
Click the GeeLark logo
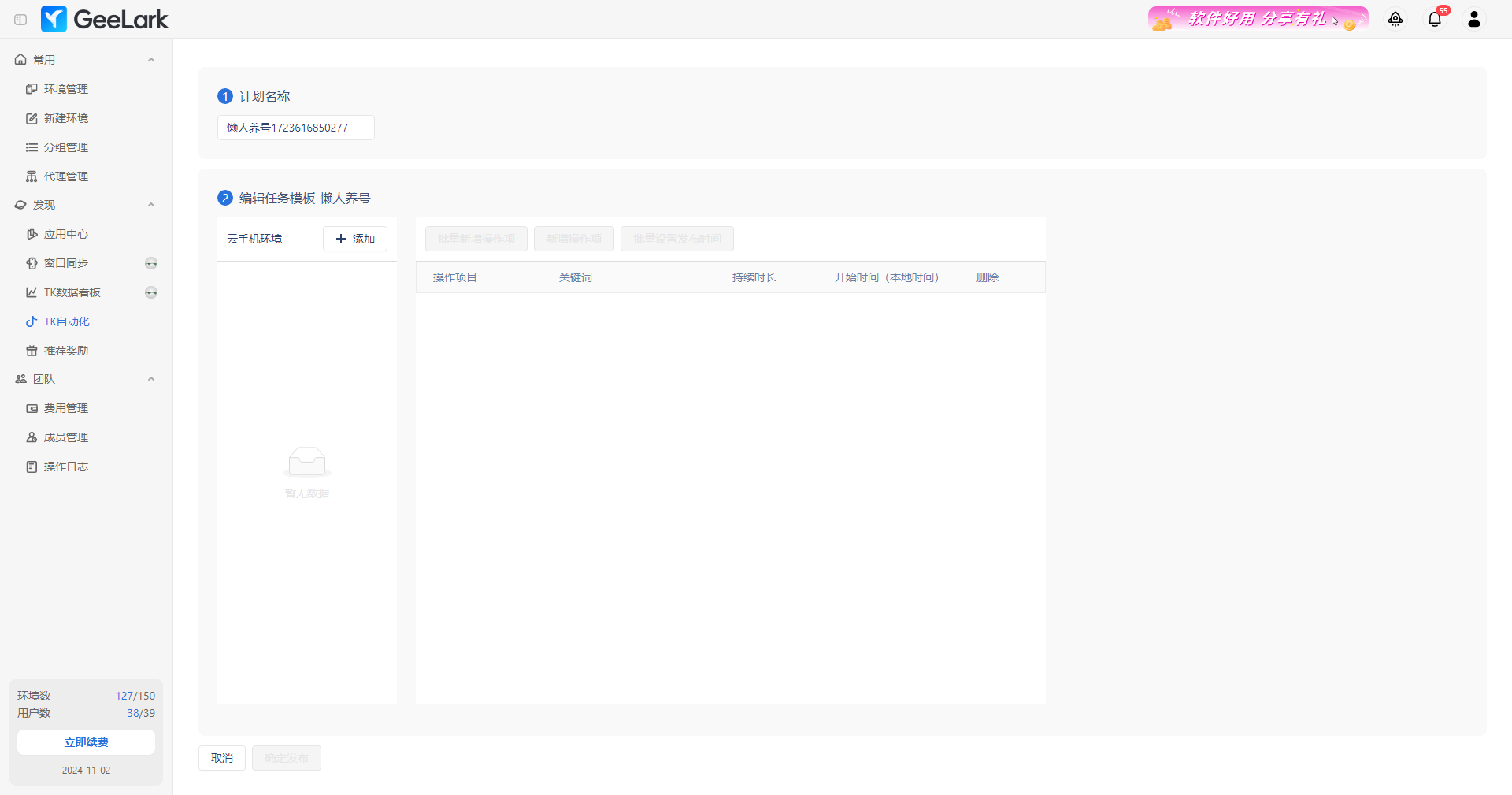click(x=105, y=20)
